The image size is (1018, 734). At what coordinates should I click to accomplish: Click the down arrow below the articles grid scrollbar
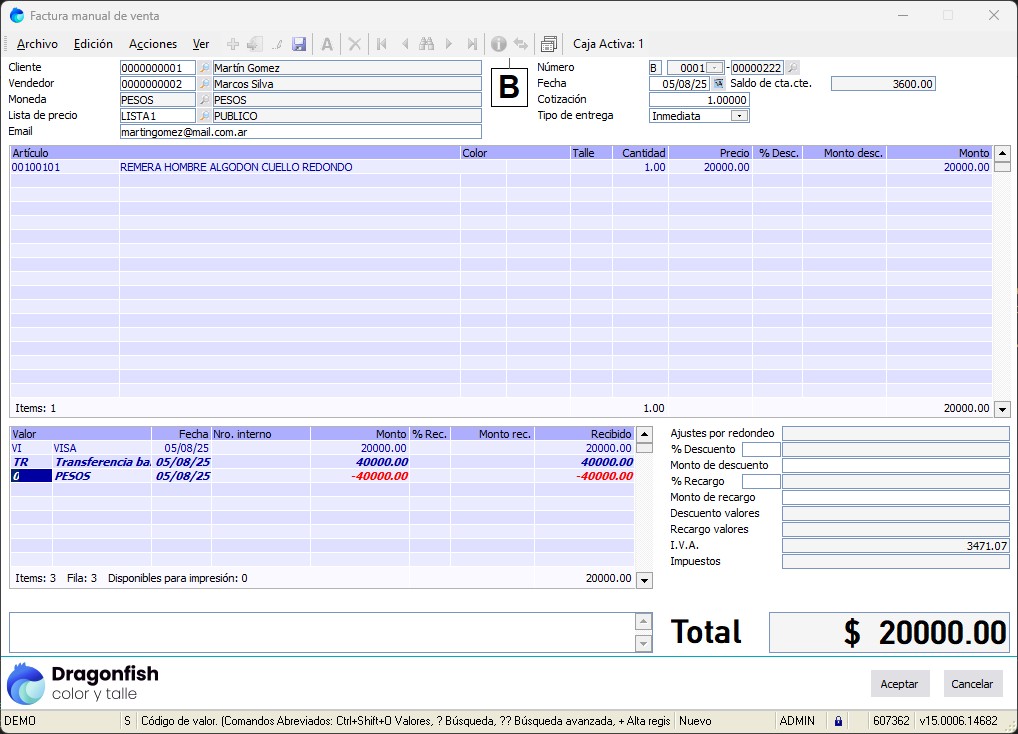point(1002,409)
